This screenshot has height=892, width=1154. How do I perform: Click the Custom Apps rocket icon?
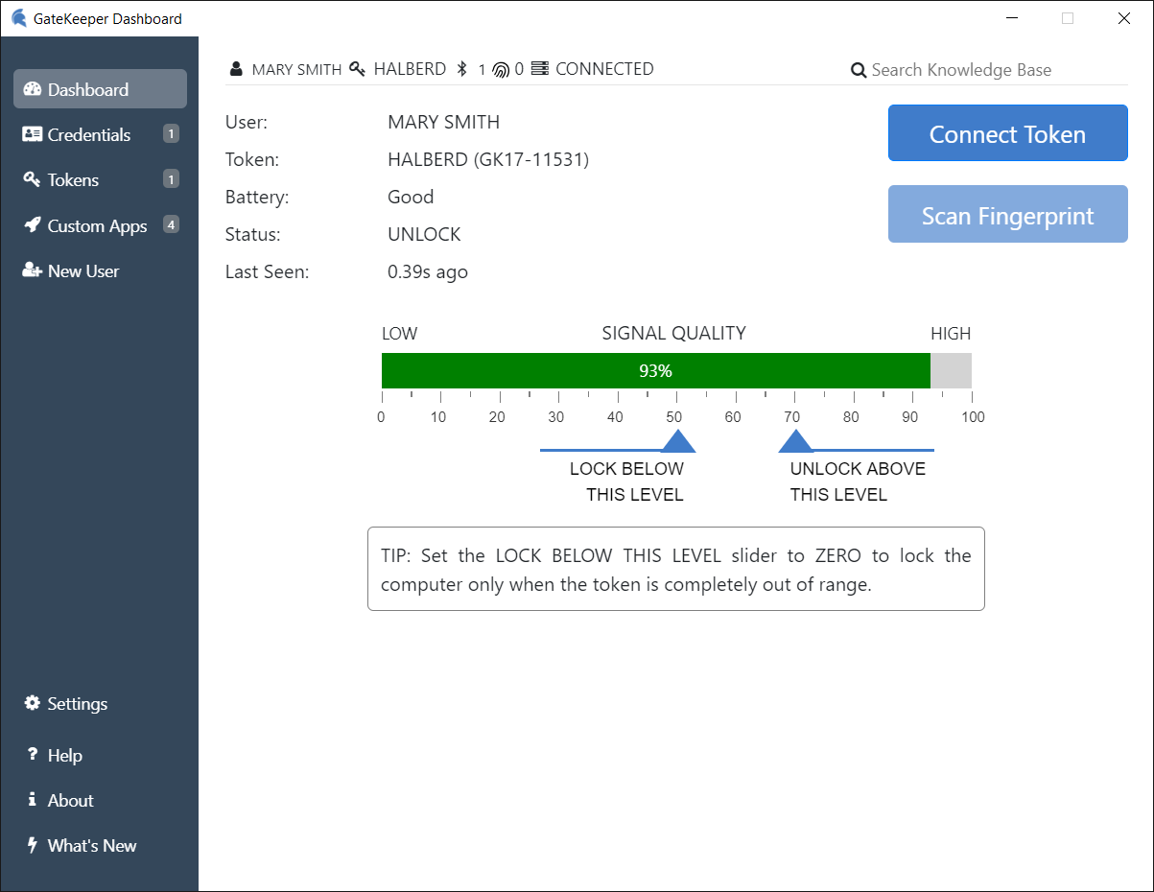click(32, 224)
